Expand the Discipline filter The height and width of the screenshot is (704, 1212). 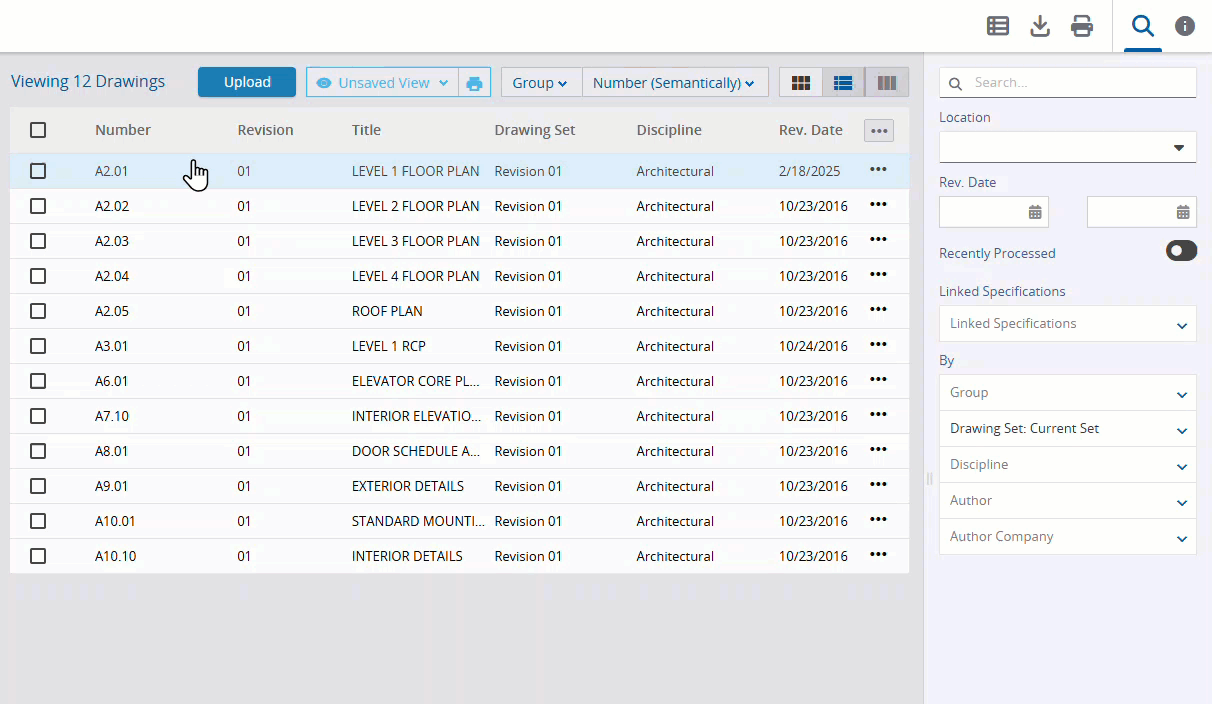1067,465
